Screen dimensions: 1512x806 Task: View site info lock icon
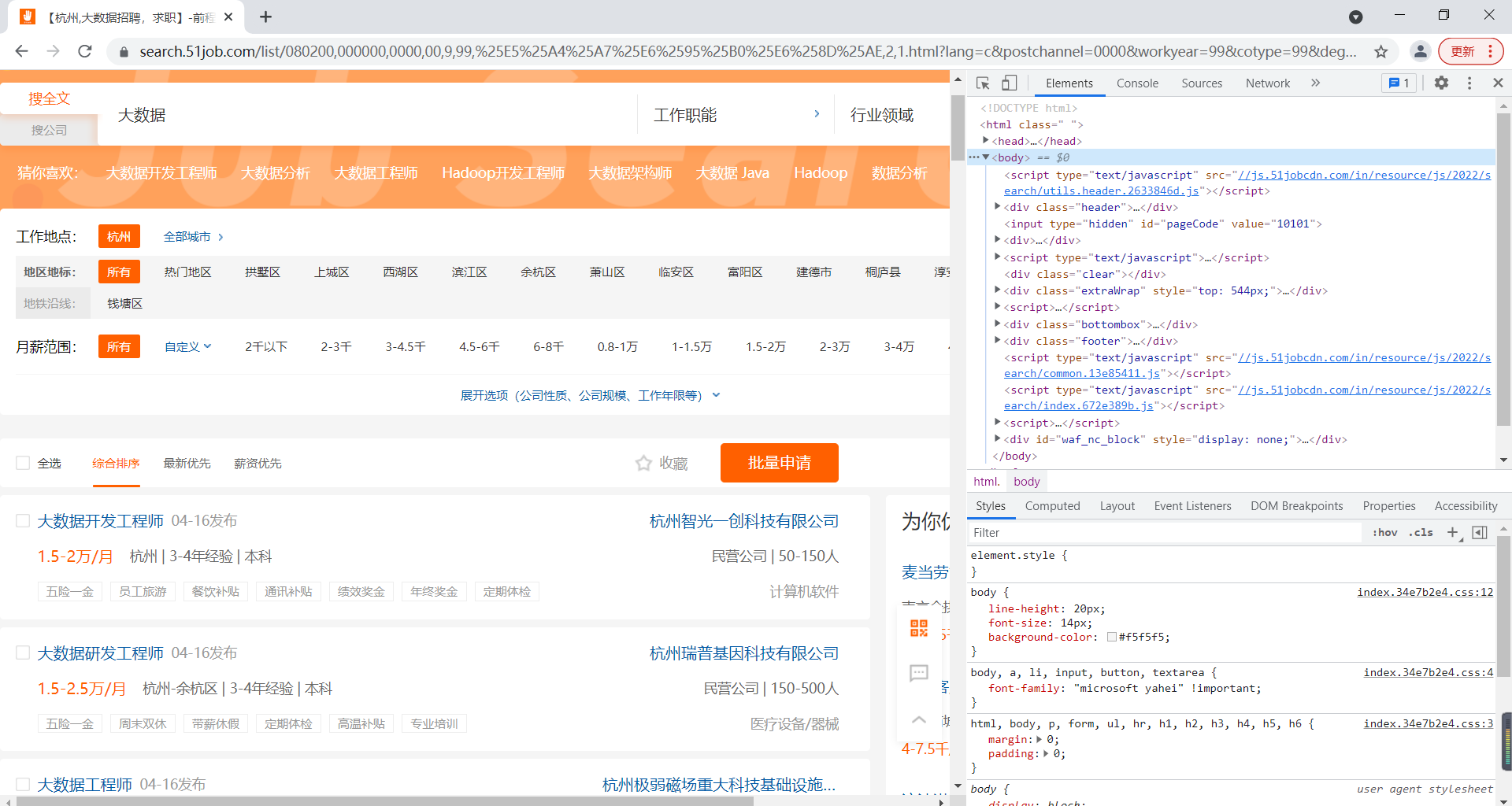[x=124, y=52]
